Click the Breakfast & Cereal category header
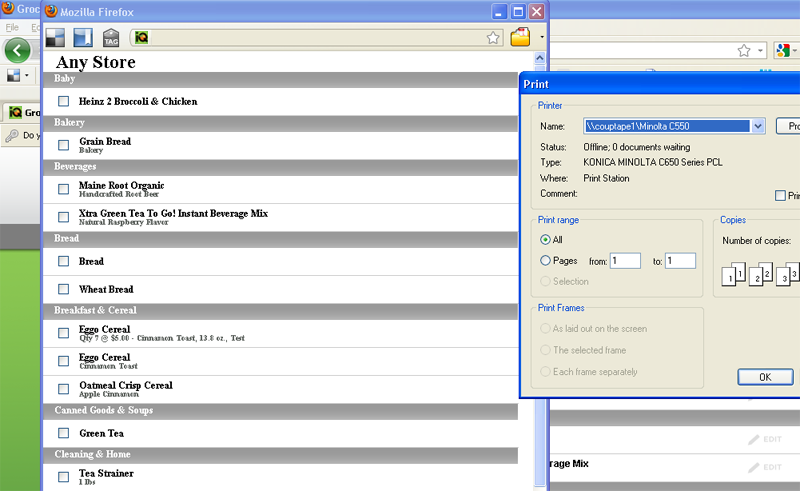800x491 pixels. (280, 310)
